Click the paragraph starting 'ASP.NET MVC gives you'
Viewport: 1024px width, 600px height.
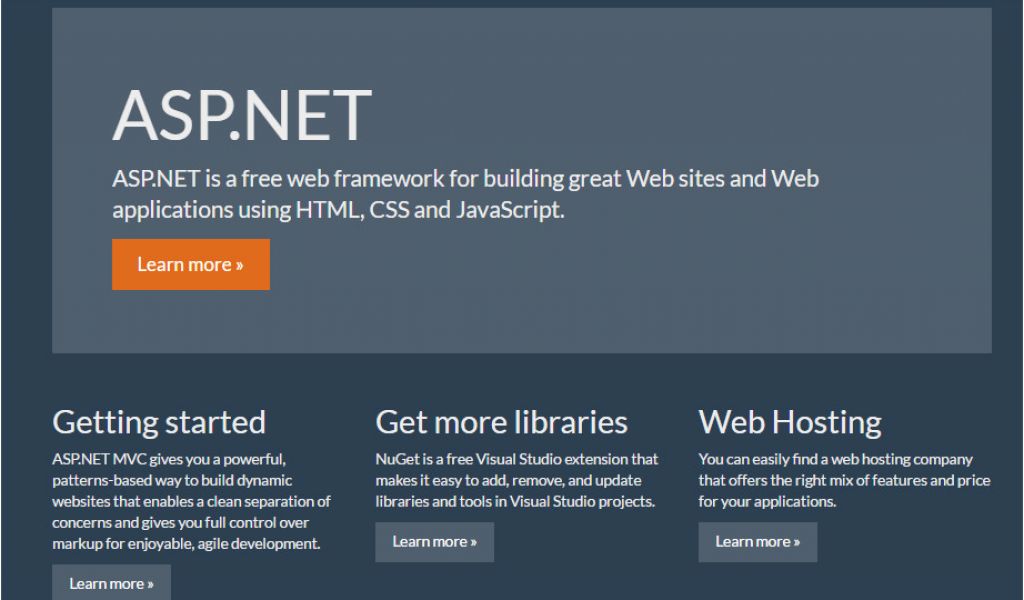(x=191, y=501)
